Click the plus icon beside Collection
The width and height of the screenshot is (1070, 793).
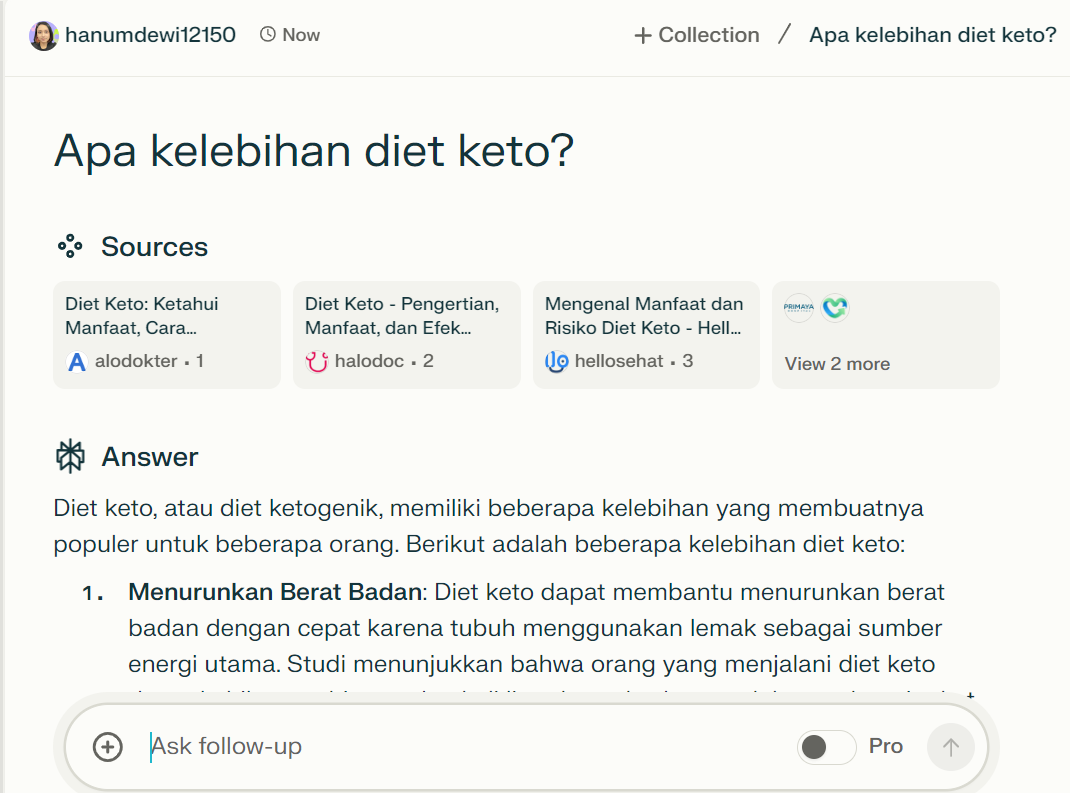click(643, 36)
